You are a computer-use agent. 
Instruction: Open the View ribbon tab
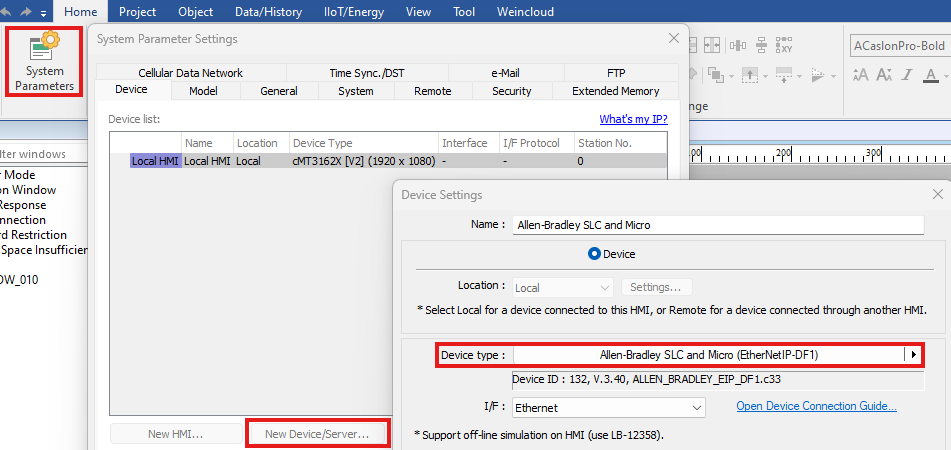418,12
